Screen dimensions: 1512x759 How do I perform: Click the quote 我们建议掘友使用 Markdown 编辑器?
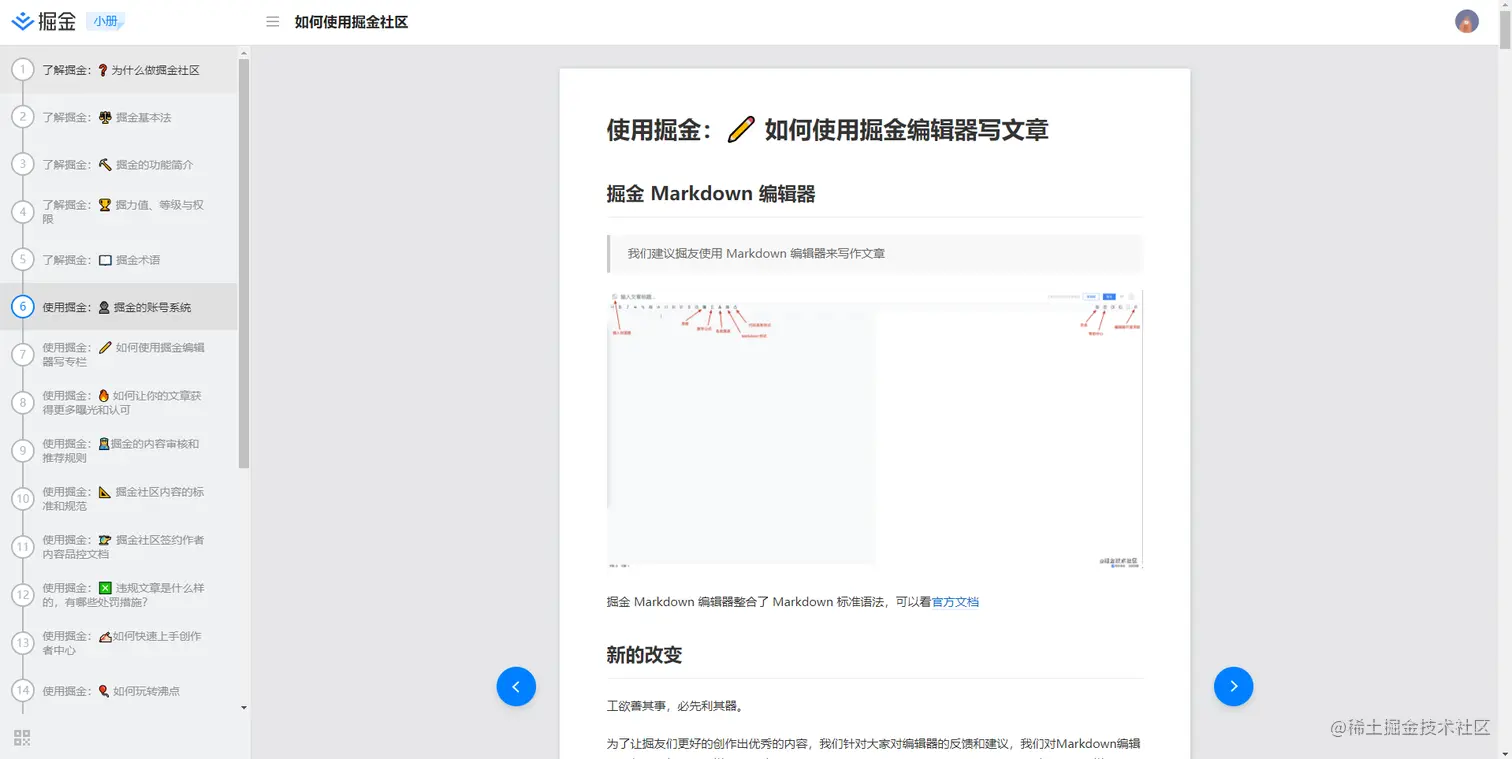pyautogui.click(x=756, y=254)
